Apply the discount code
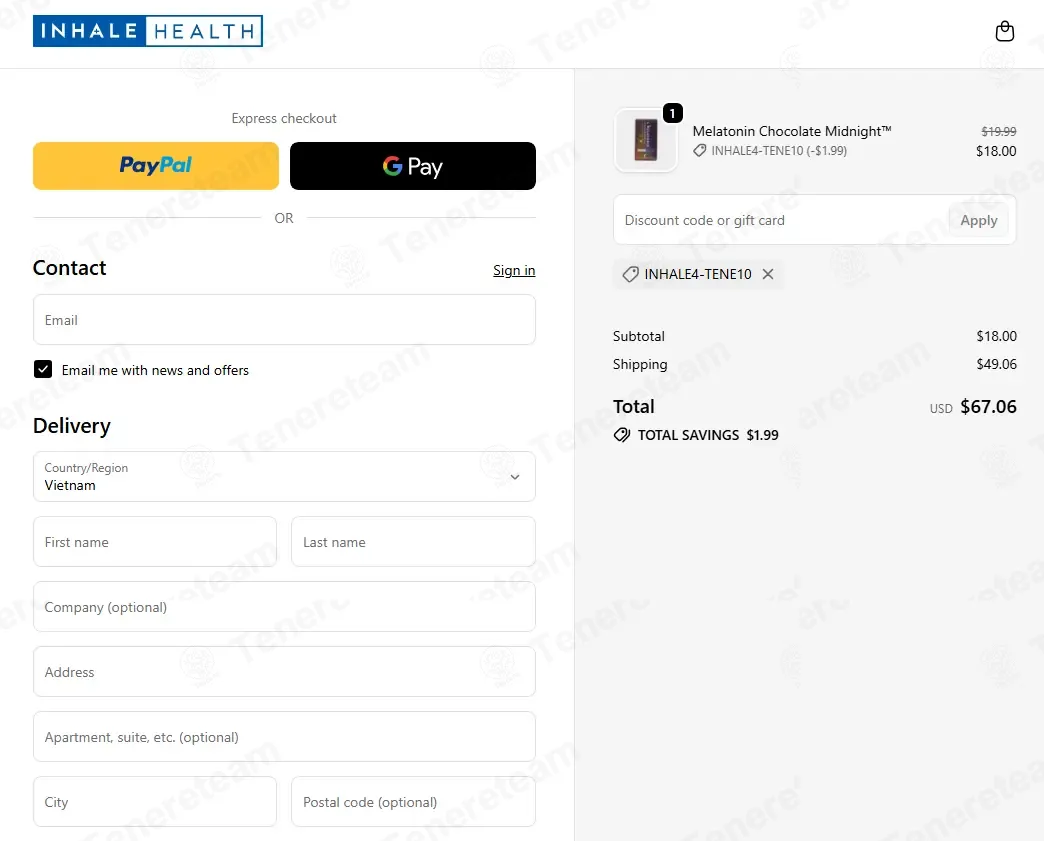1044x841 pixels. [978, 220]
